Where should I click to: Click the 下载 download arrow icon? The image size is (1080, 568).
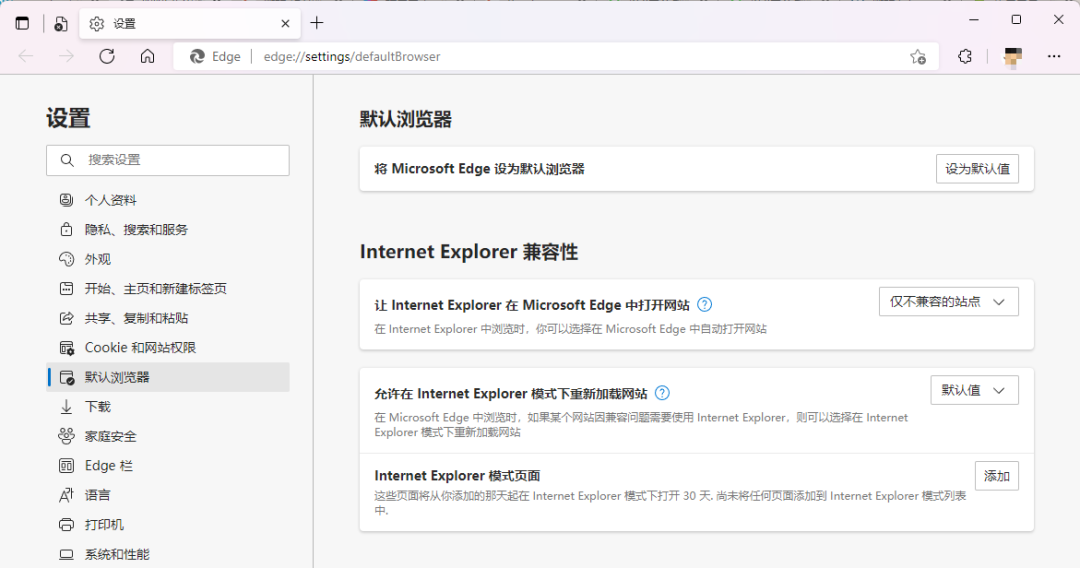pyautogui.click(x=66, y=407)
